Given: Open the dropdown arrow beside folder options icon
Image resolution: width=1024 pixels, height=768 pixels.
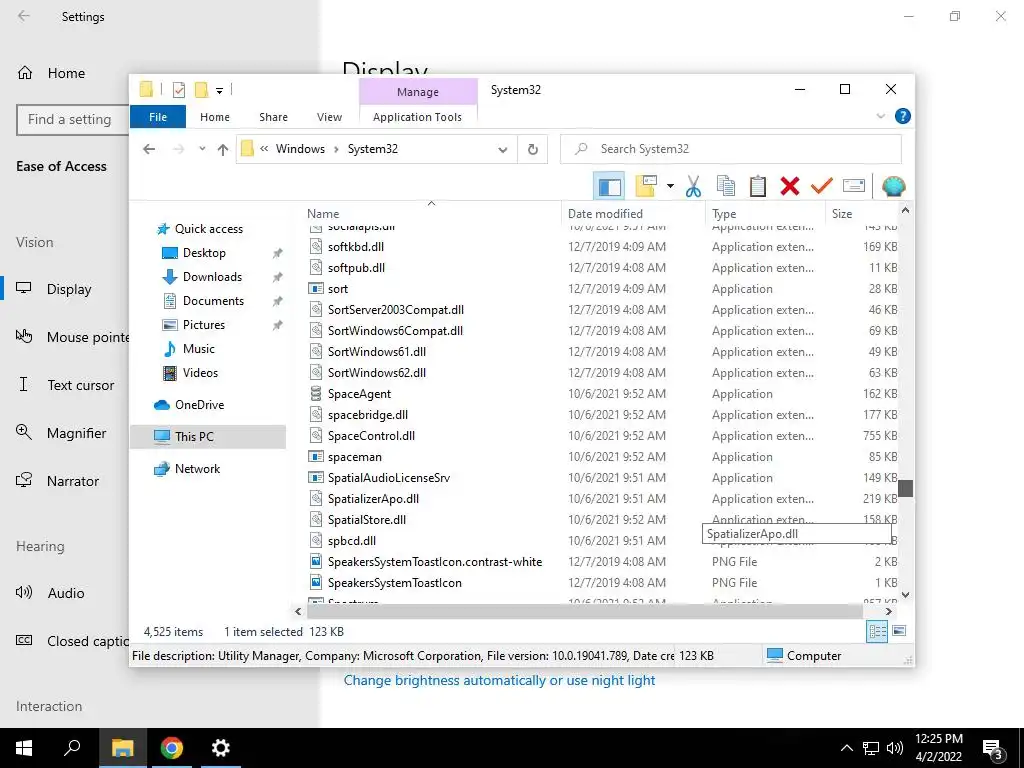Looking at the screenshot, I should (x=670, y=187).
